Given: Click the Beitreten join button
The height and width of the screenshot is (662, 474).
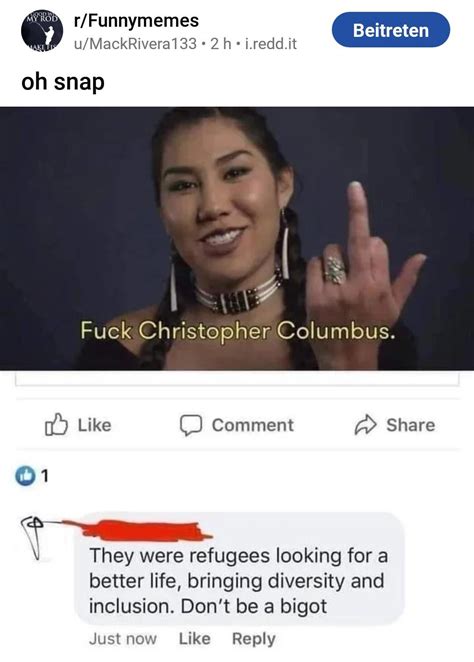Looking at the screenshot, I should click(391, 30).
